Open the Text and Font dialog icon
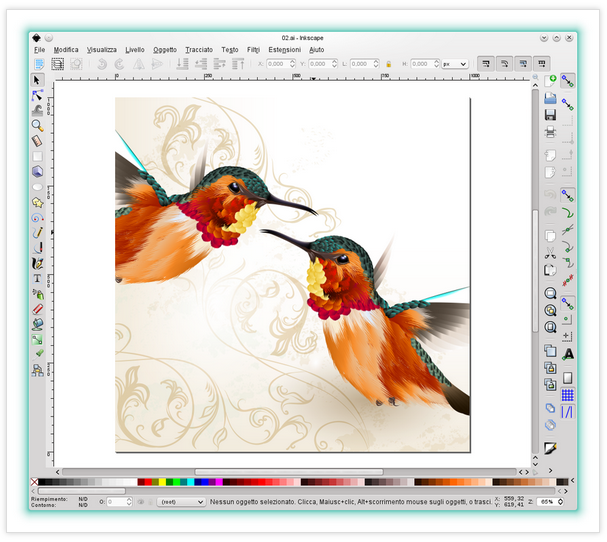Image resolution: width=607 pixels, height=542 pixels. (x=568, y=353)
